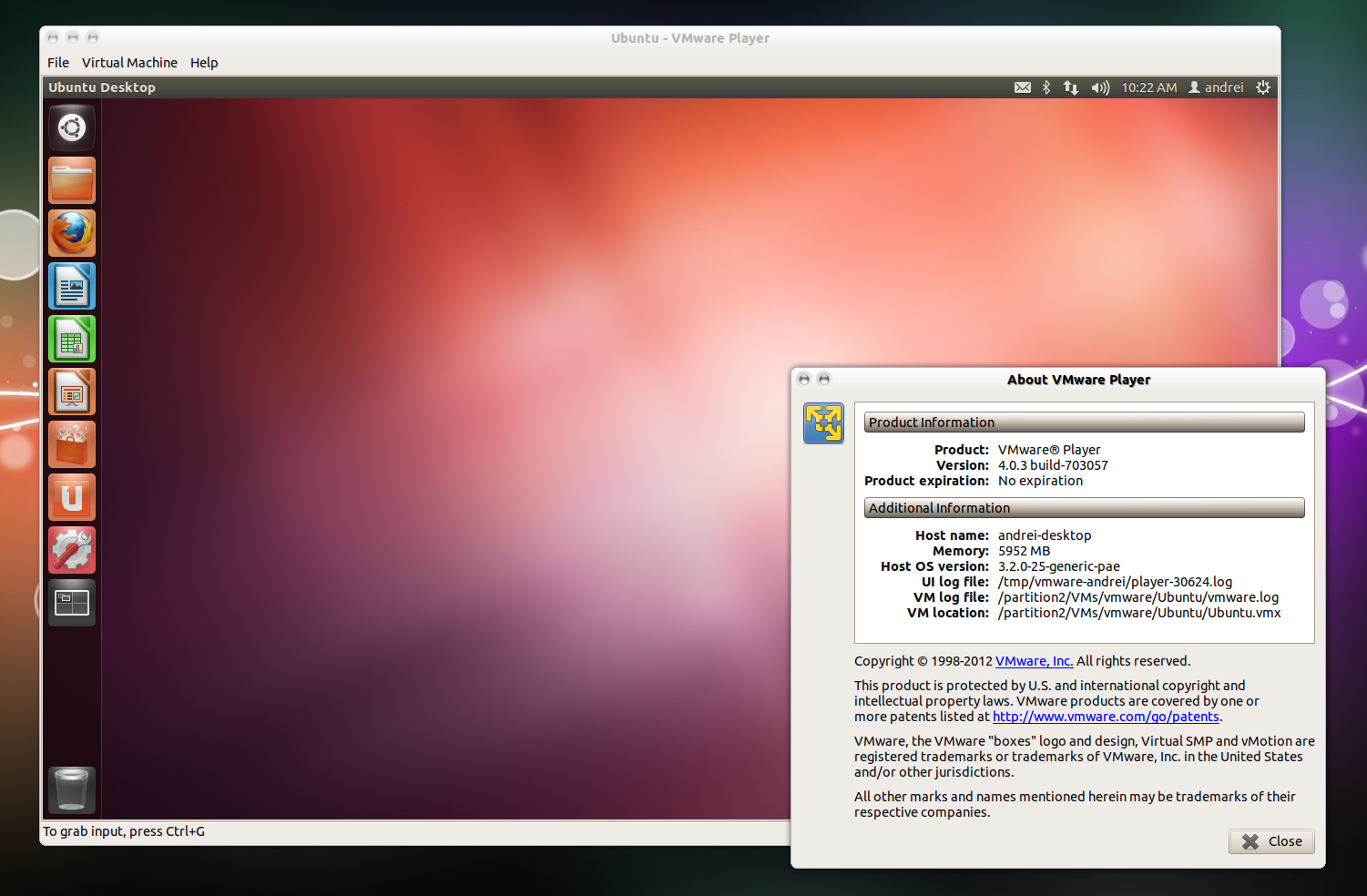The width and height of the screenshot is (1367, 896).
Task: Open the sound indicator menu
Action: [1099, 87]
